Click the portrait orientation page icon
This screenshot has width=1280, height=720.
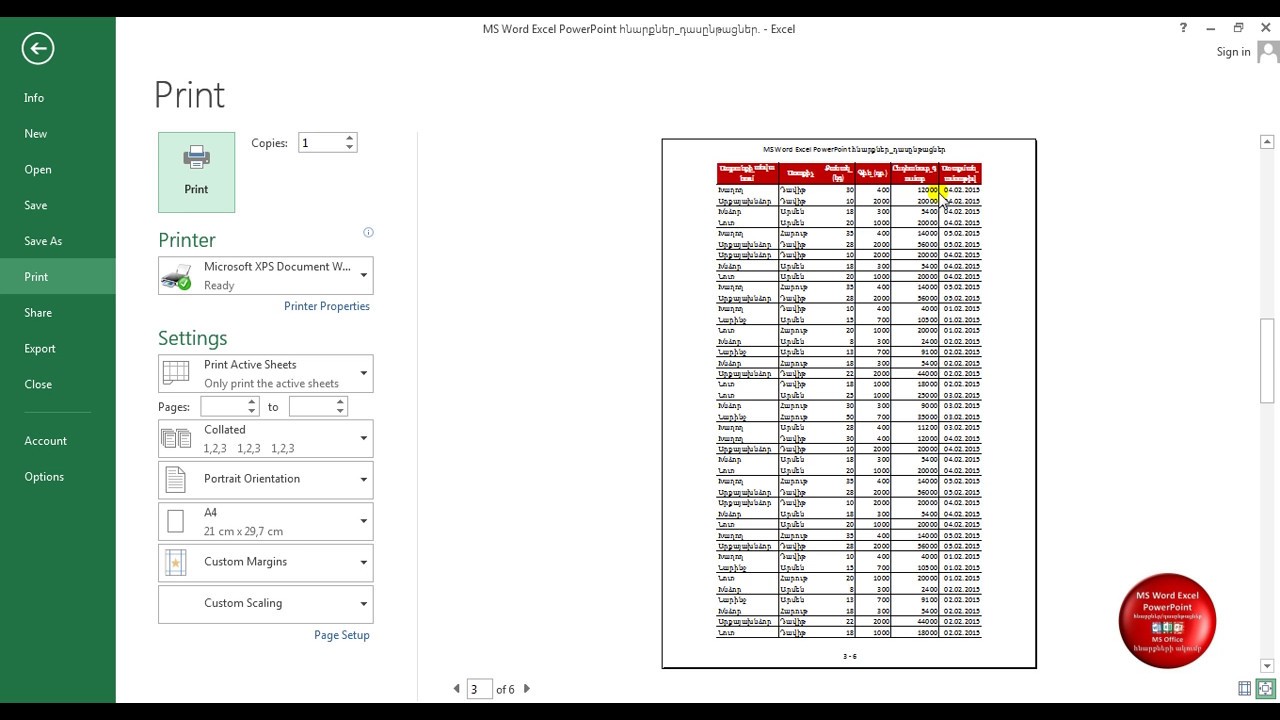[x=176, y=479]
